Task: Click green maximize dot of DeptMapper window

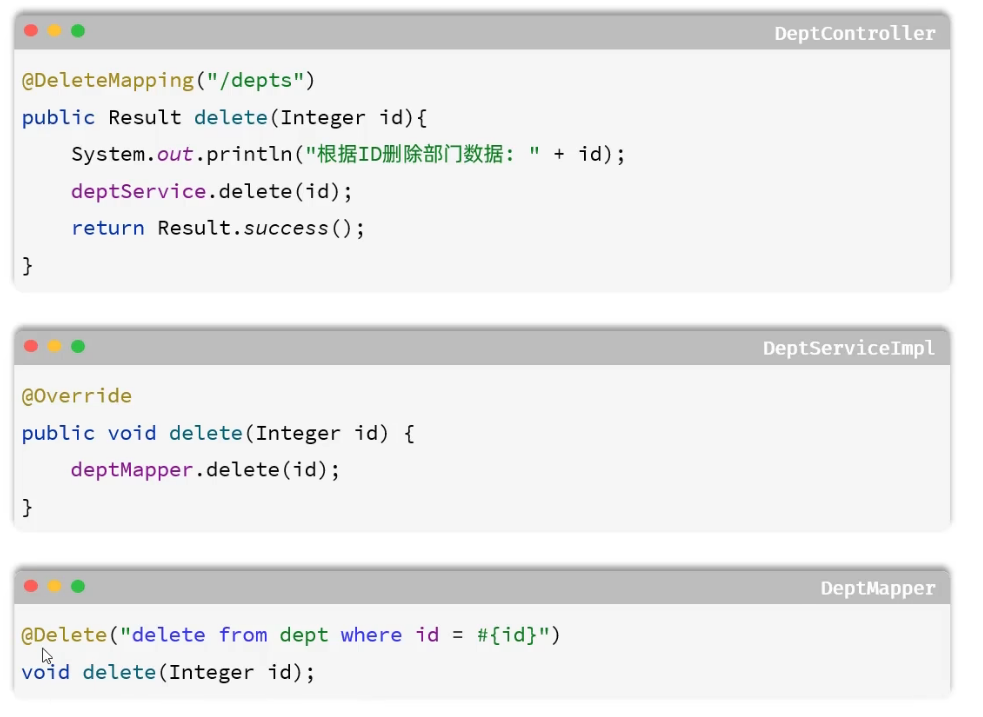Action: point(78,586)
